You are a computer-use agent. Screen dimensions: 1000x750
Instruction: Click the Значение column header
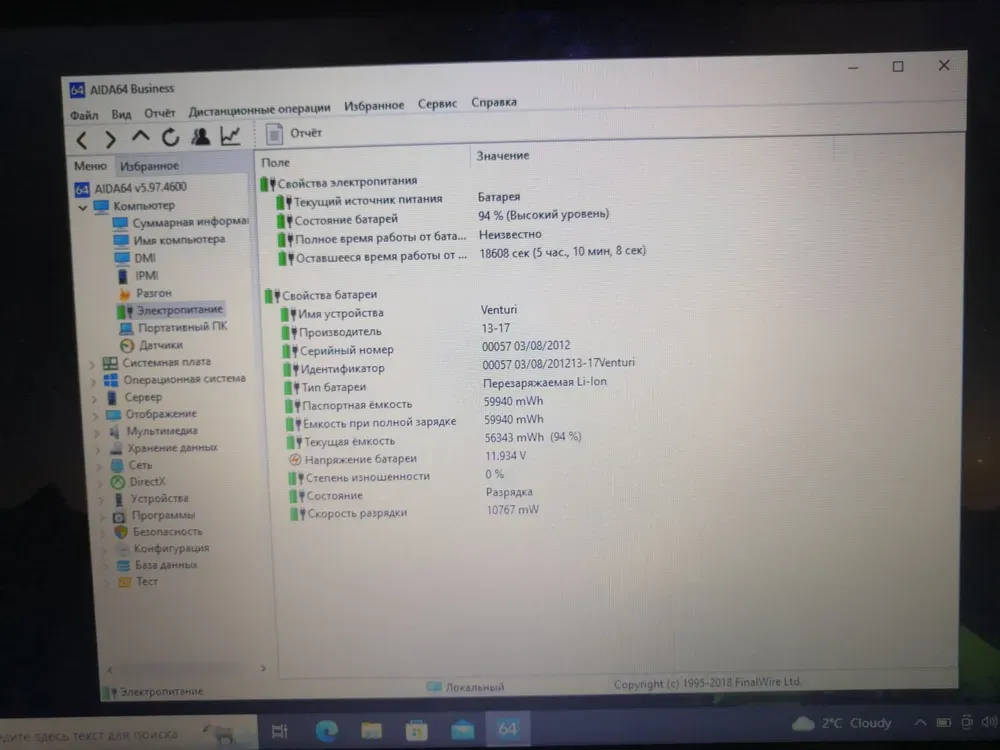[x=503, y=156]
